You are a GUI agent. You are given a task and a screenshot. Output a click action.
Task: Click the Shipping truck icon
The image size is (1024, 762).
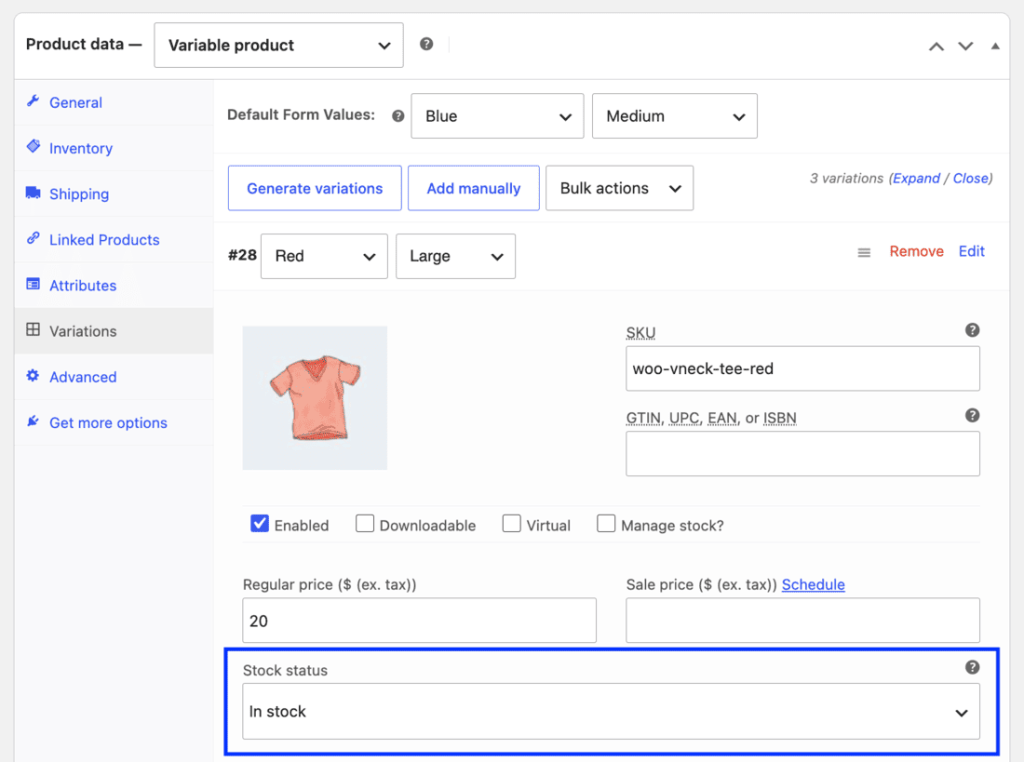(x=33, y=193)
